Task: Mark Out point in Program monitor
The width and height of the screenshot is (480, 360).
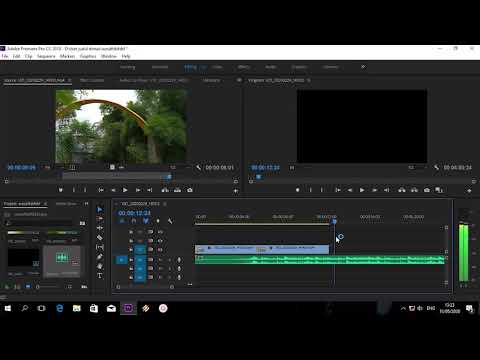Action: [x=322, y=190]
